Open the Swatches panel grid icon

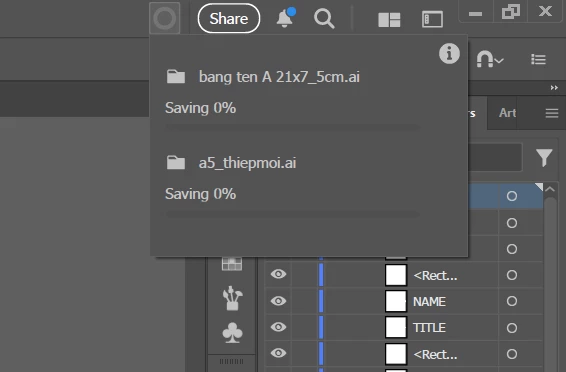click(x=232, y=263)
